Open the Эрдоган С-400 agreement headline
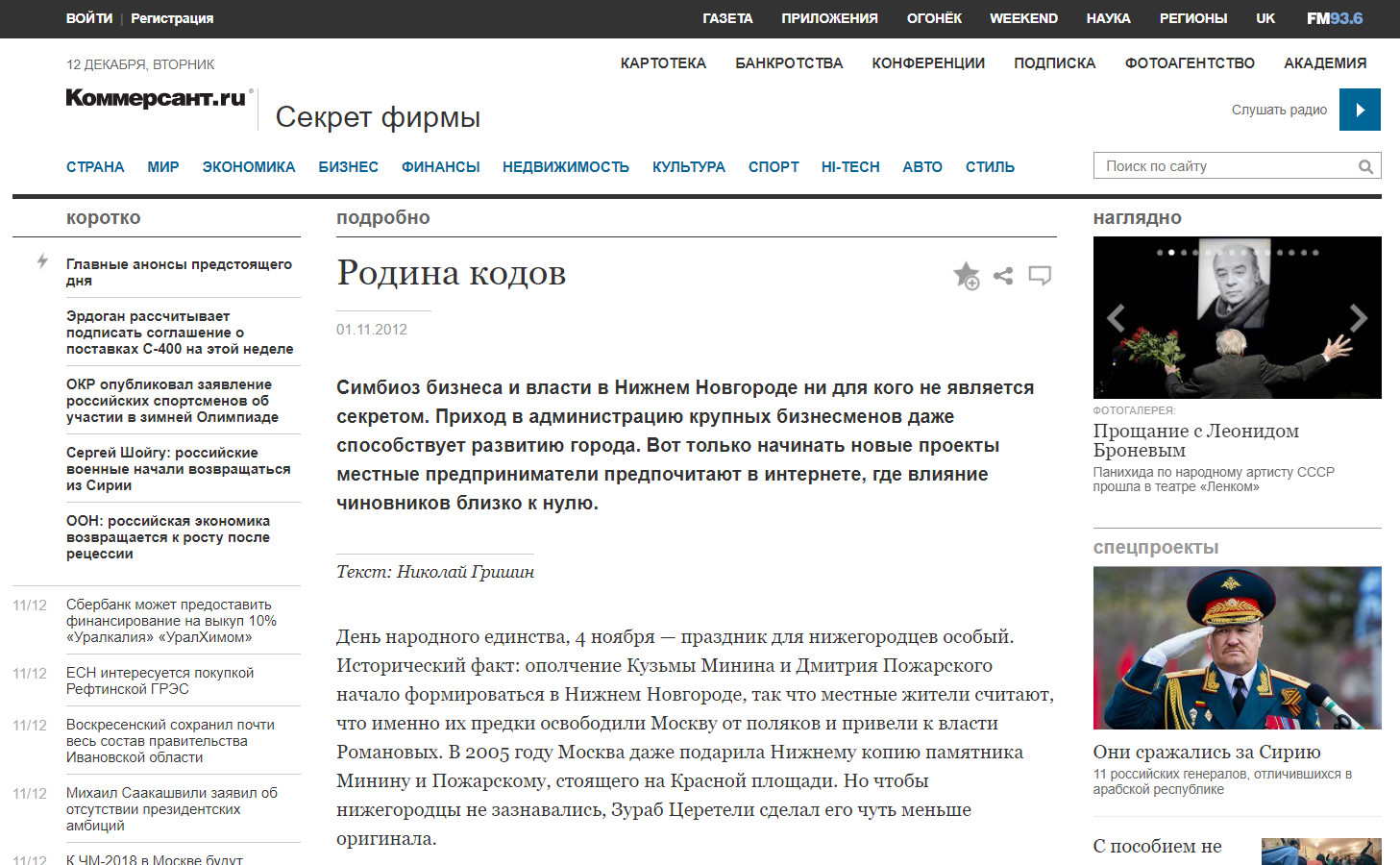 click(180, 333)
